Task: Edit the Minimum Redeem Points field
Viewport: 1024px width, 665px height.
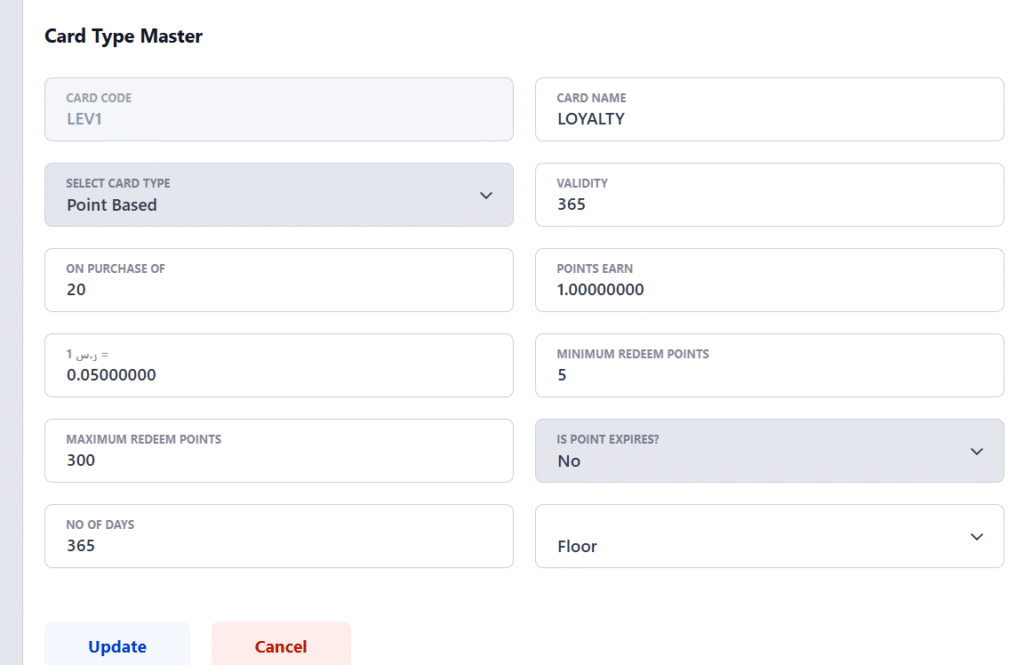Action: pyautogui.click(x=768, y=374)
